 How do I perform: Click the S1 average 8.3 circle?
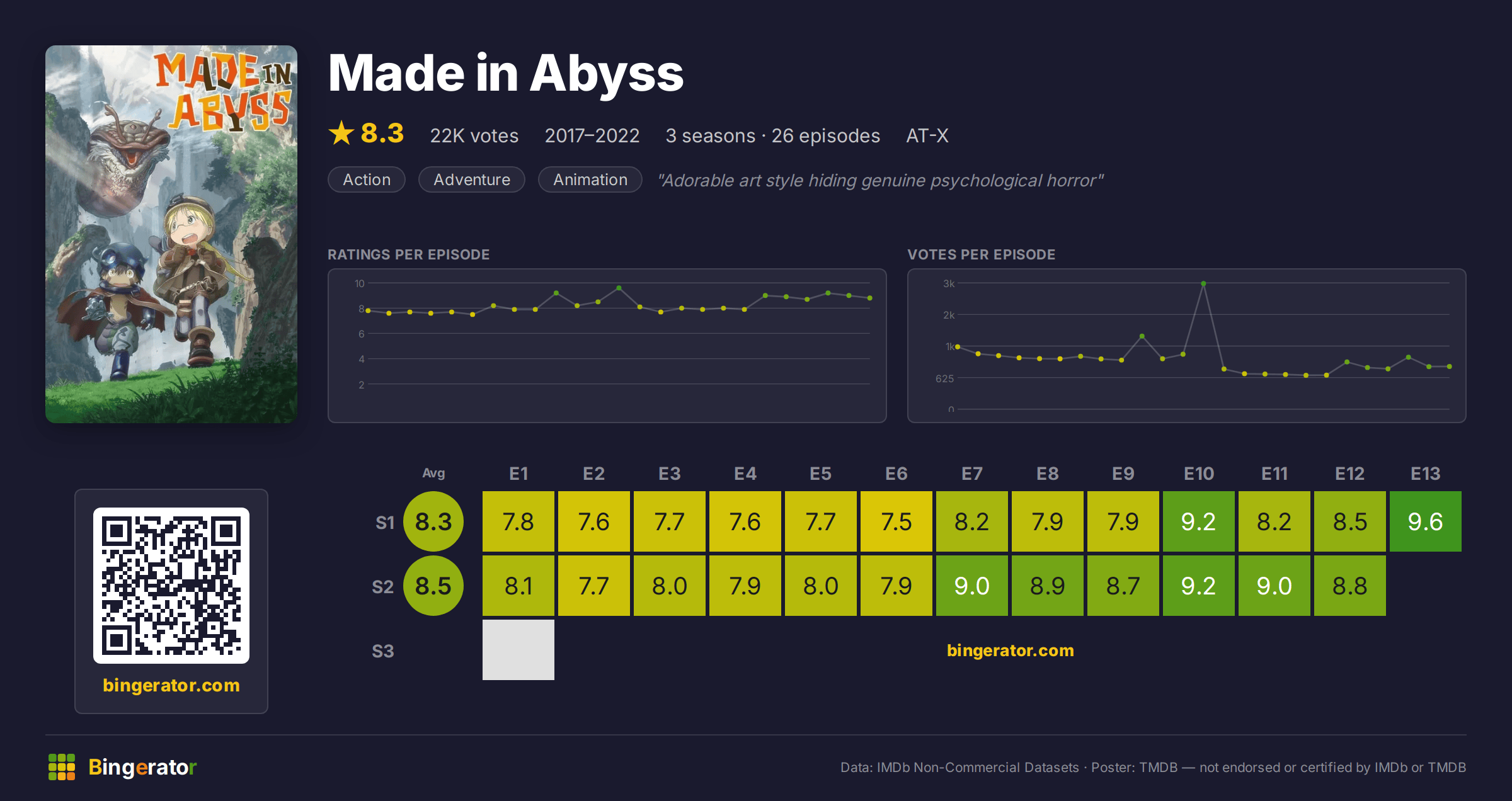[433, 521]
